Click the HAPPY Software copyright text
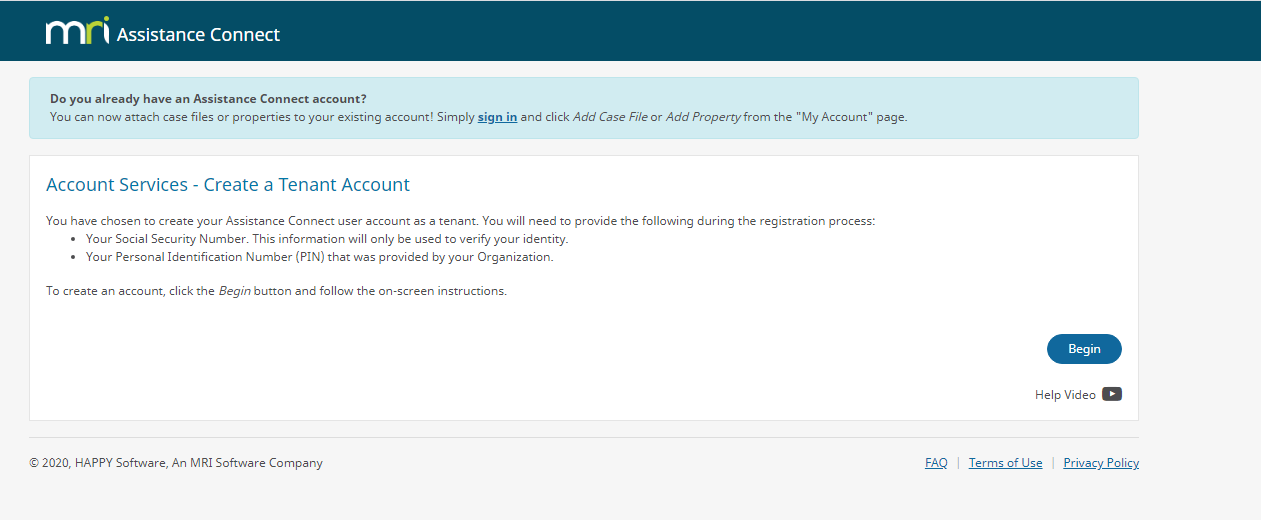This screenshot has width=1261, height=520. point(176,463)
